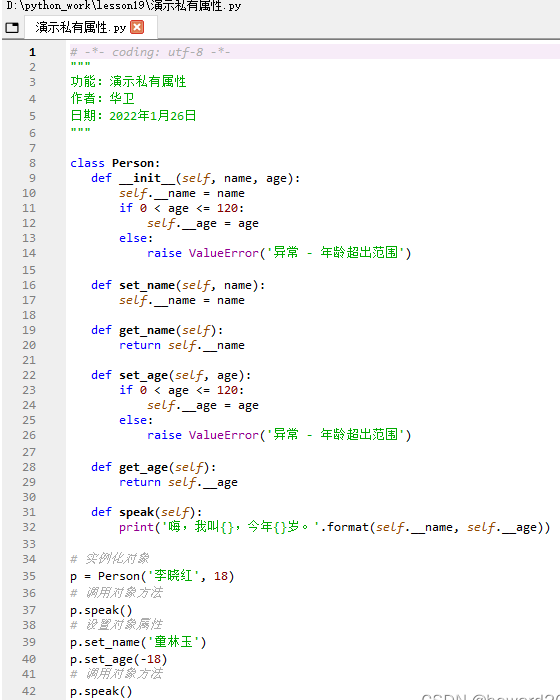Screen dimensions: 560x700
Task: Click the set_name method definition
Action: click(x=178, y=285)
